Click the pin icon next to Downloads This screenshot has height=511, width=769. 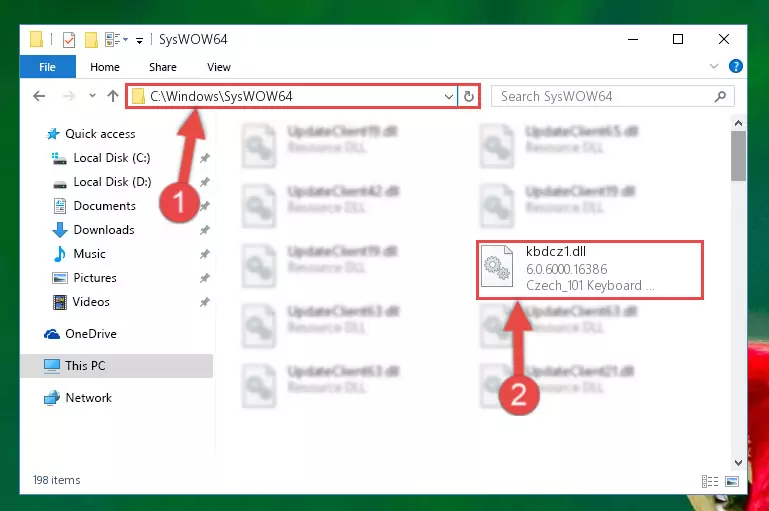[205, 230]
